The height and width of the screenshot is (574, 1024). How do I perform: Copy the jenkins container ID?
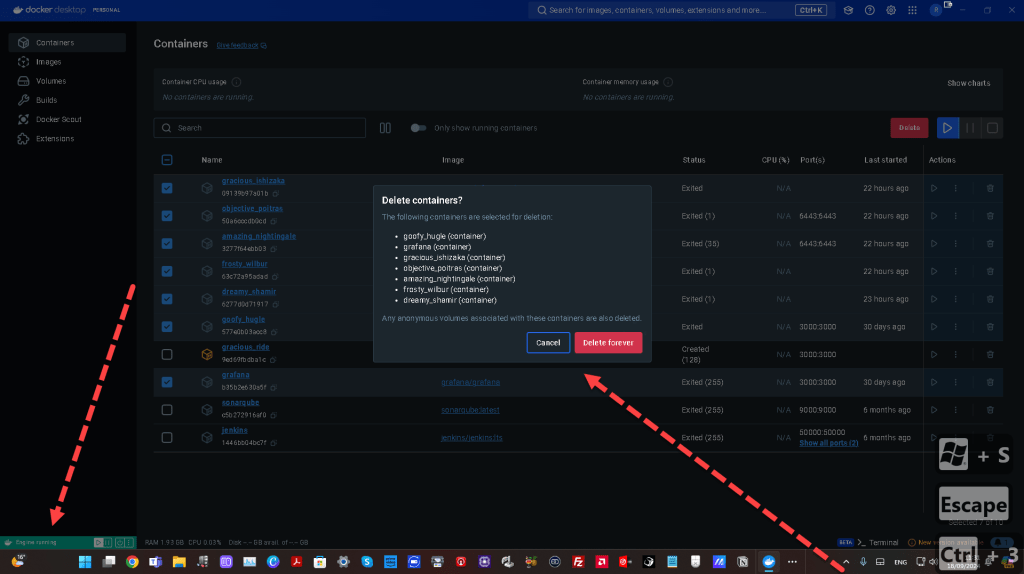click(274, 443)
